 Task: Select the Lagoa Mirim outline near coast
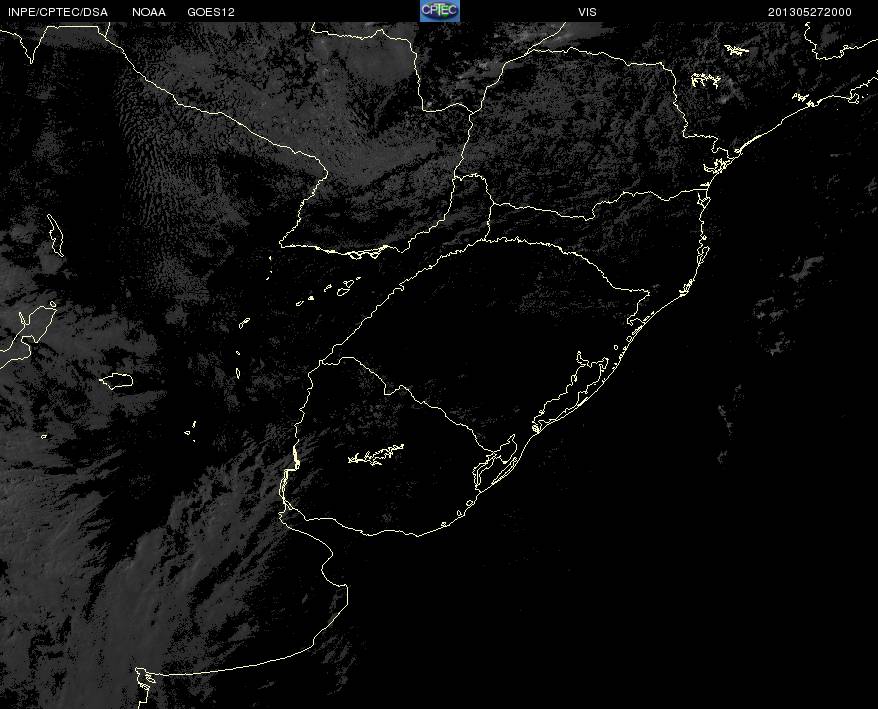coord(497,462)
